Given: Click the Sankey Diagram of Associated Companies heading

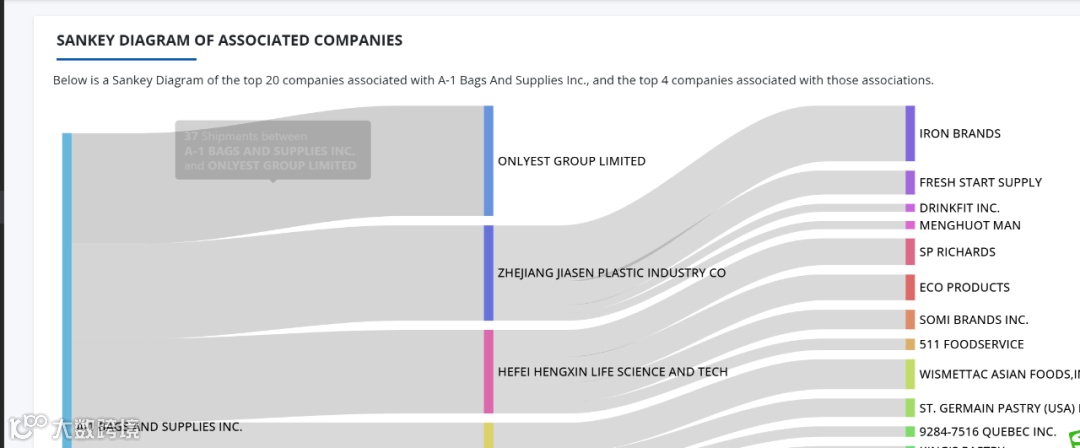Looking at the screenshot, I should coord(229,41).
